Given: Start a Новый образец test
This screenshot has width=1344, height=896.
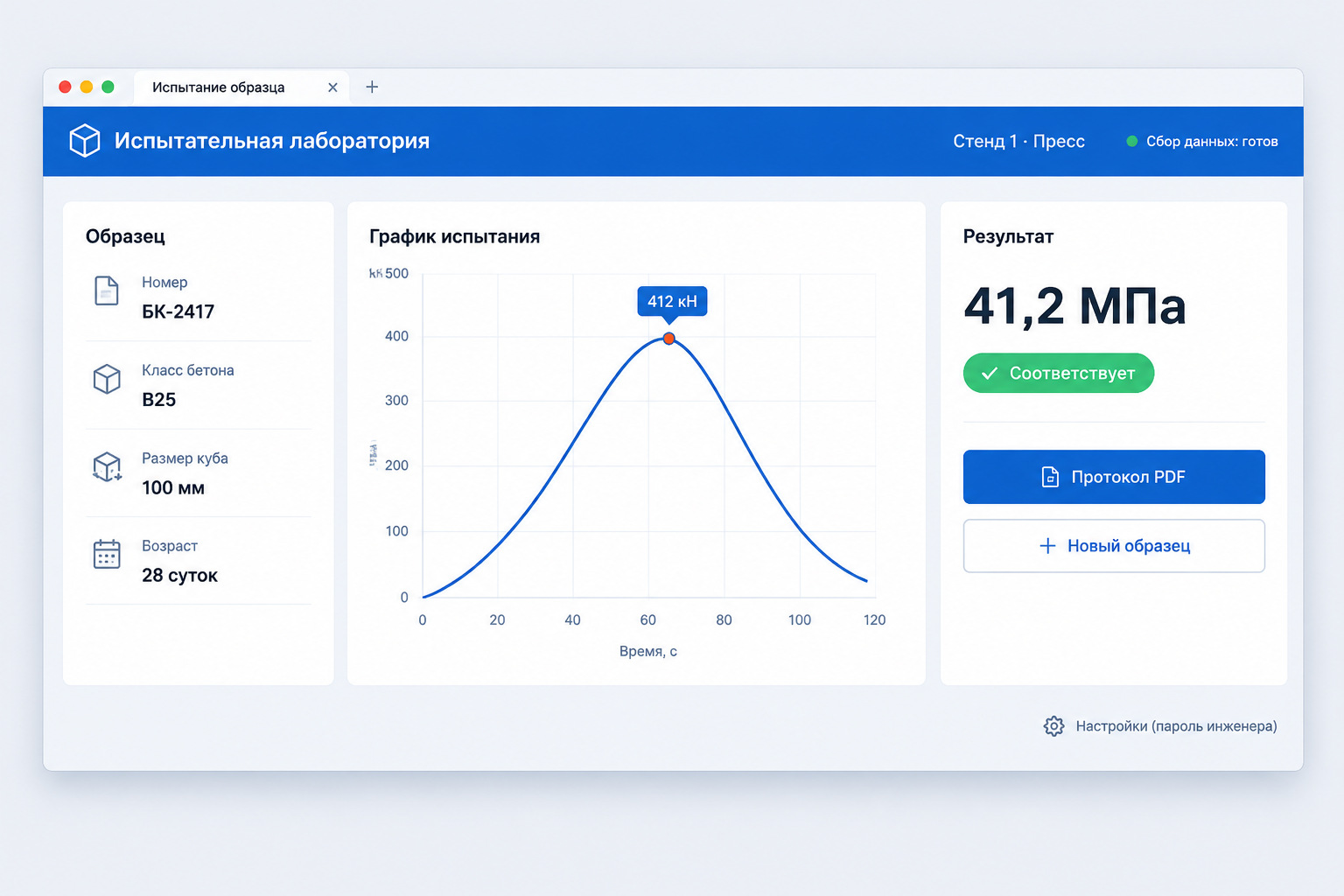Looking at the screenshot, I should 1114,546.
